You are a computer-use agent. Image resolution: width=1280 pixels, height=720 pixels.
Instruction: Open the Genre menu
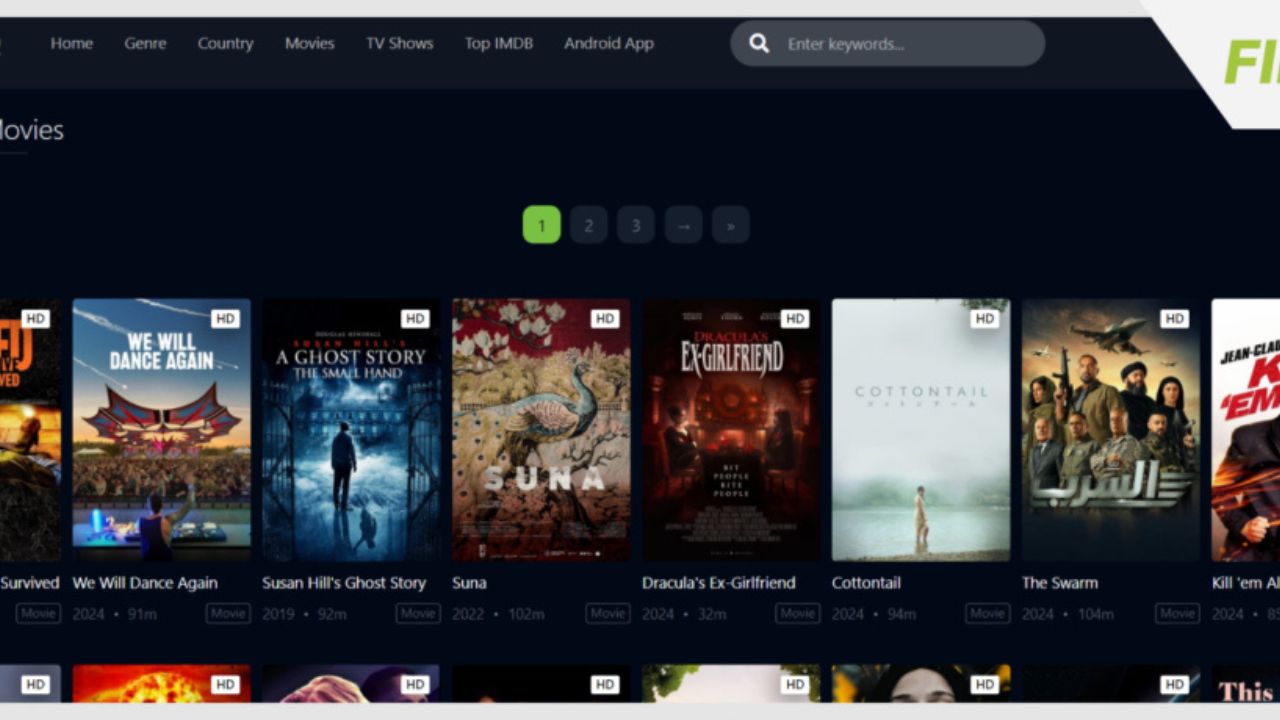[145, 44]
